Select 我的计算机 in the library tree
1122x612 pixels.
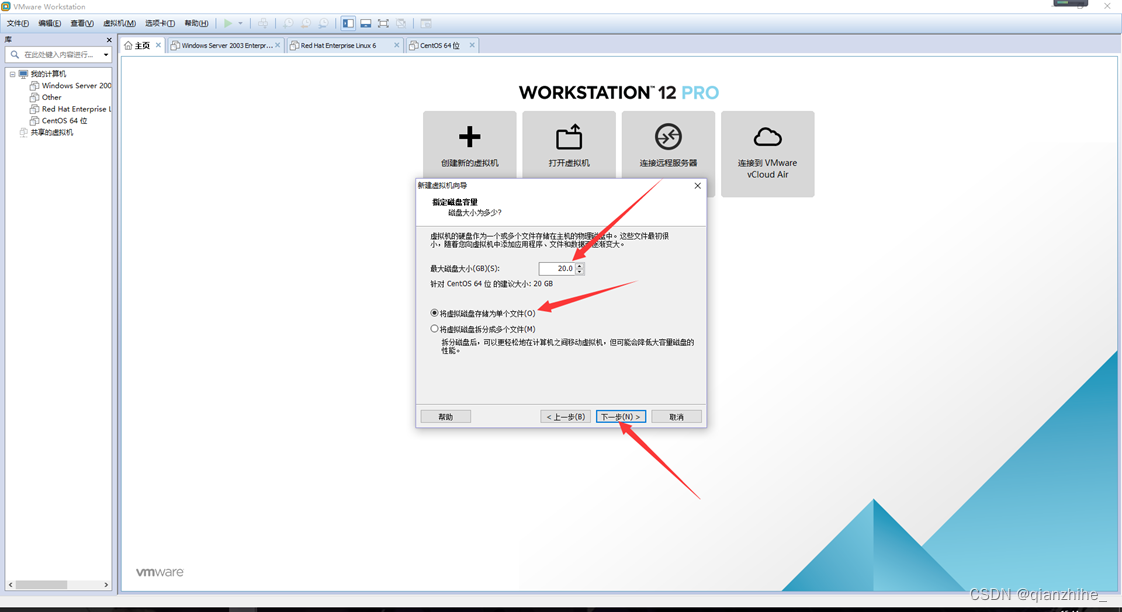click(x=48, y=74)
